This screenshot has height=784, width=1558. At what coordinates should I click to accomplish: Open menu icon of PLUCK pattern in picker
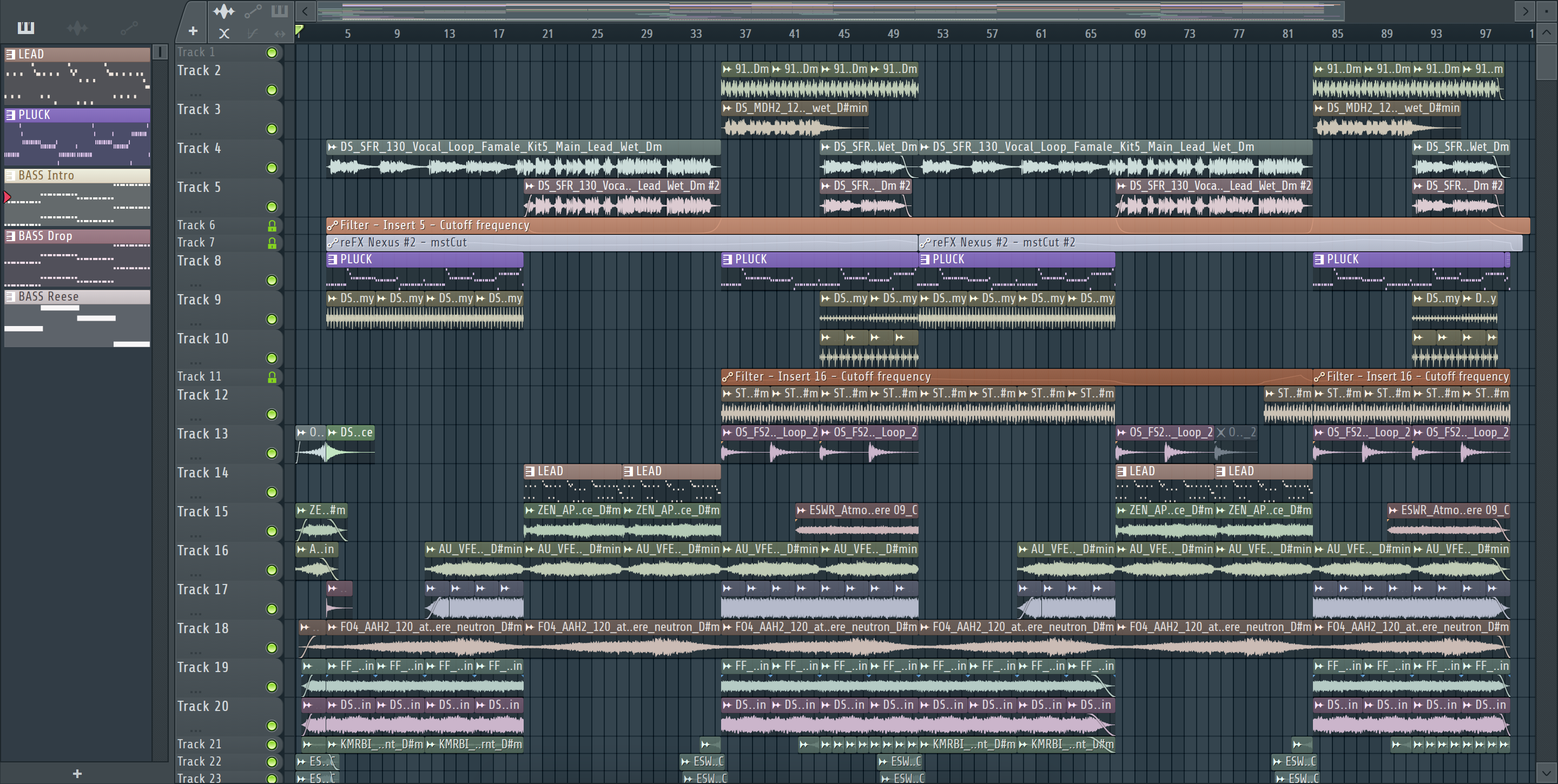10,115
